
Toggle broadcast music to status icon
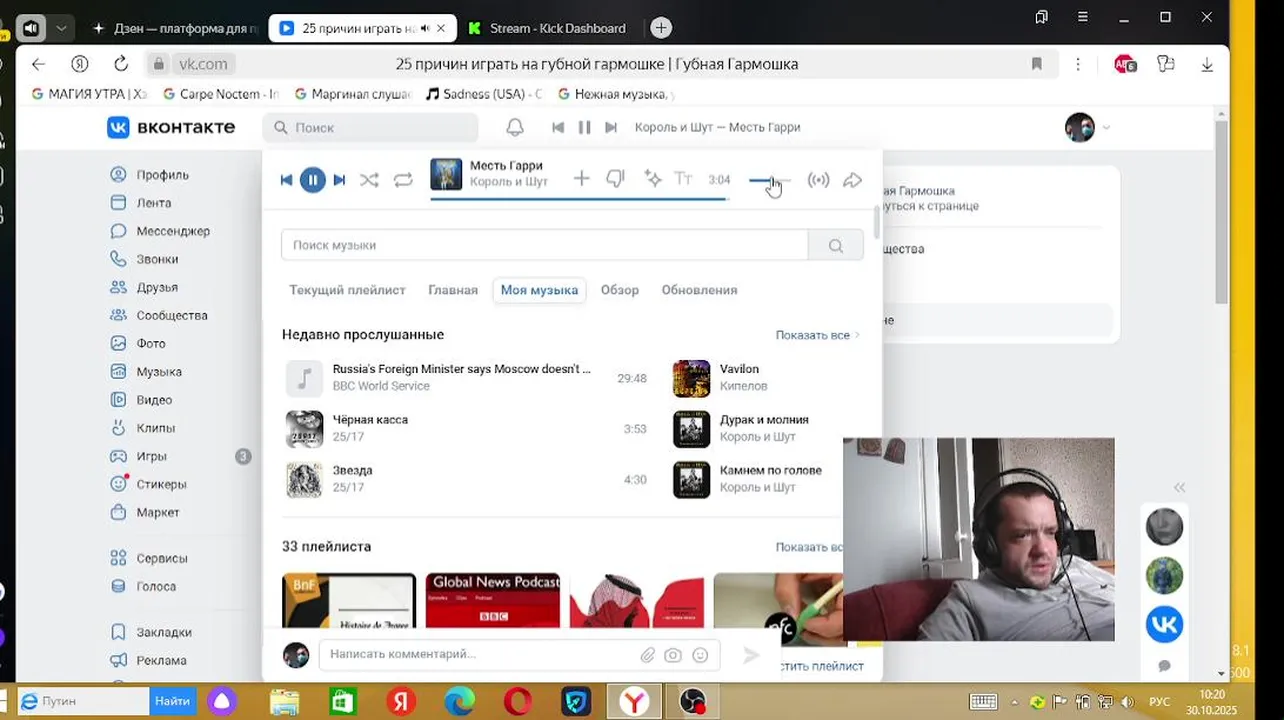click(x=818, y=180)
